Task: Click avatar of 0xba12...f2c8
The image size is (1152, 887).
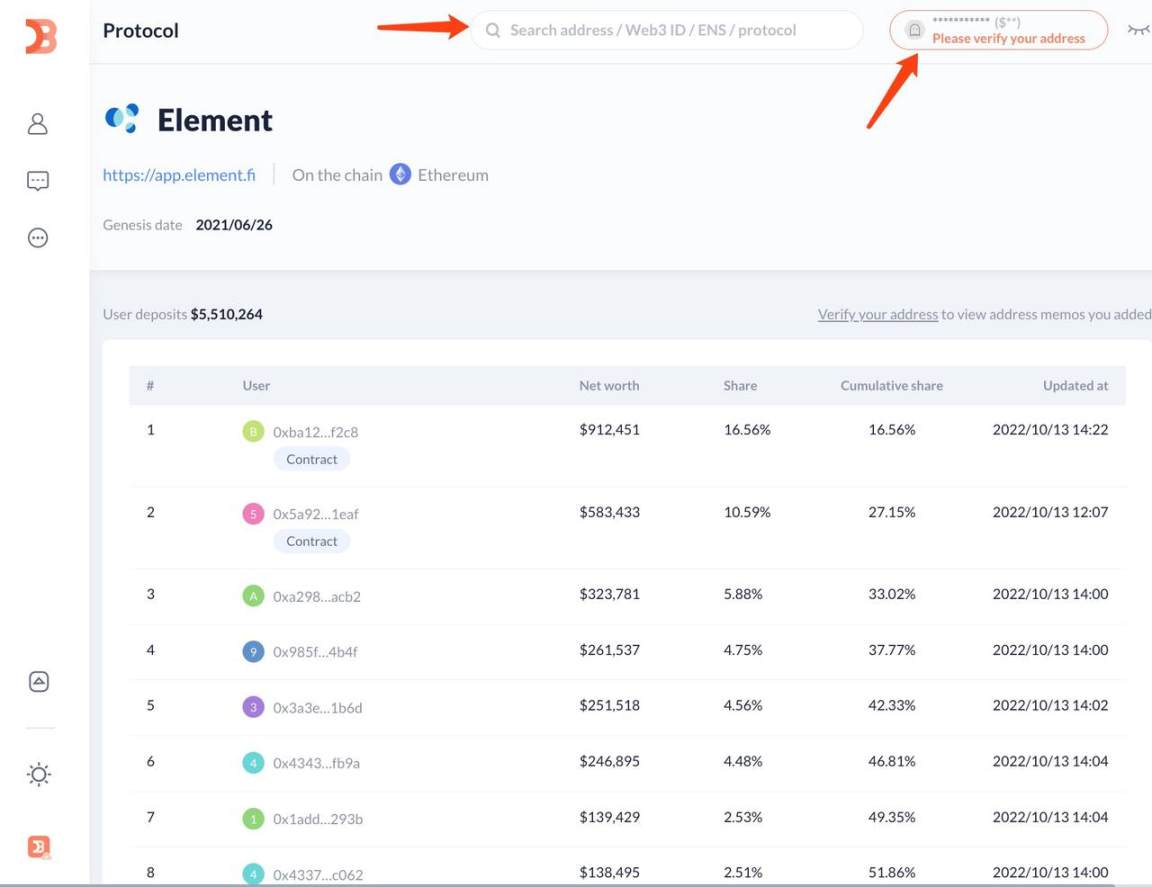Action: (253, 431)
